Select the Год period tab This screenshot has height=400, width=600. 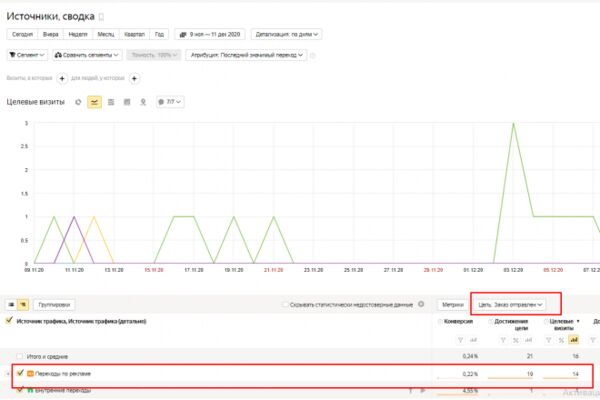(159, 34)
